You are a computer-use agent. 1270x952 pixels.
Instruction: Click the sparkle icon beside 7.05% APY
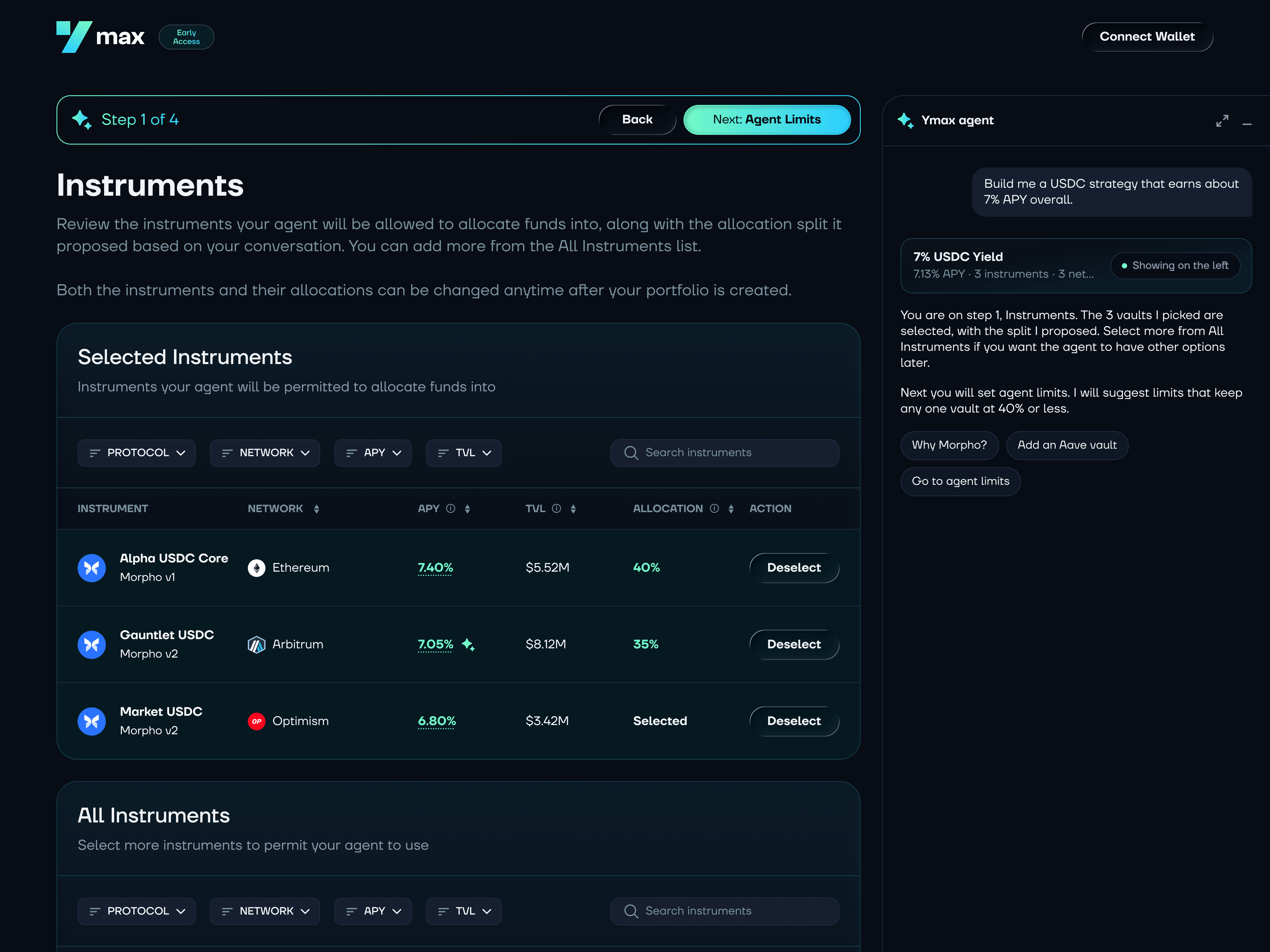pyautogui.click(x=469, y=645)
